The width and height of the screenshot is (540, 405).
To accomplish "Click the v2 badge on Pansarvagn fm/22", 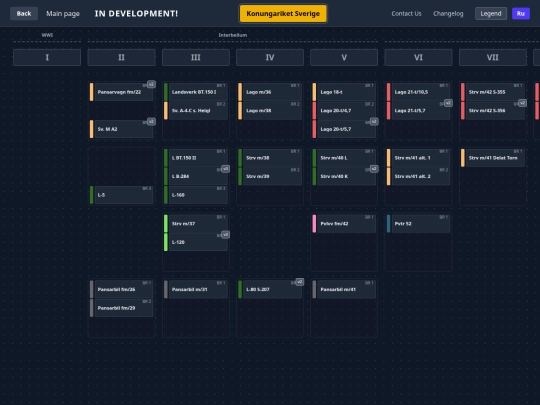I will (x=151, y=84).
